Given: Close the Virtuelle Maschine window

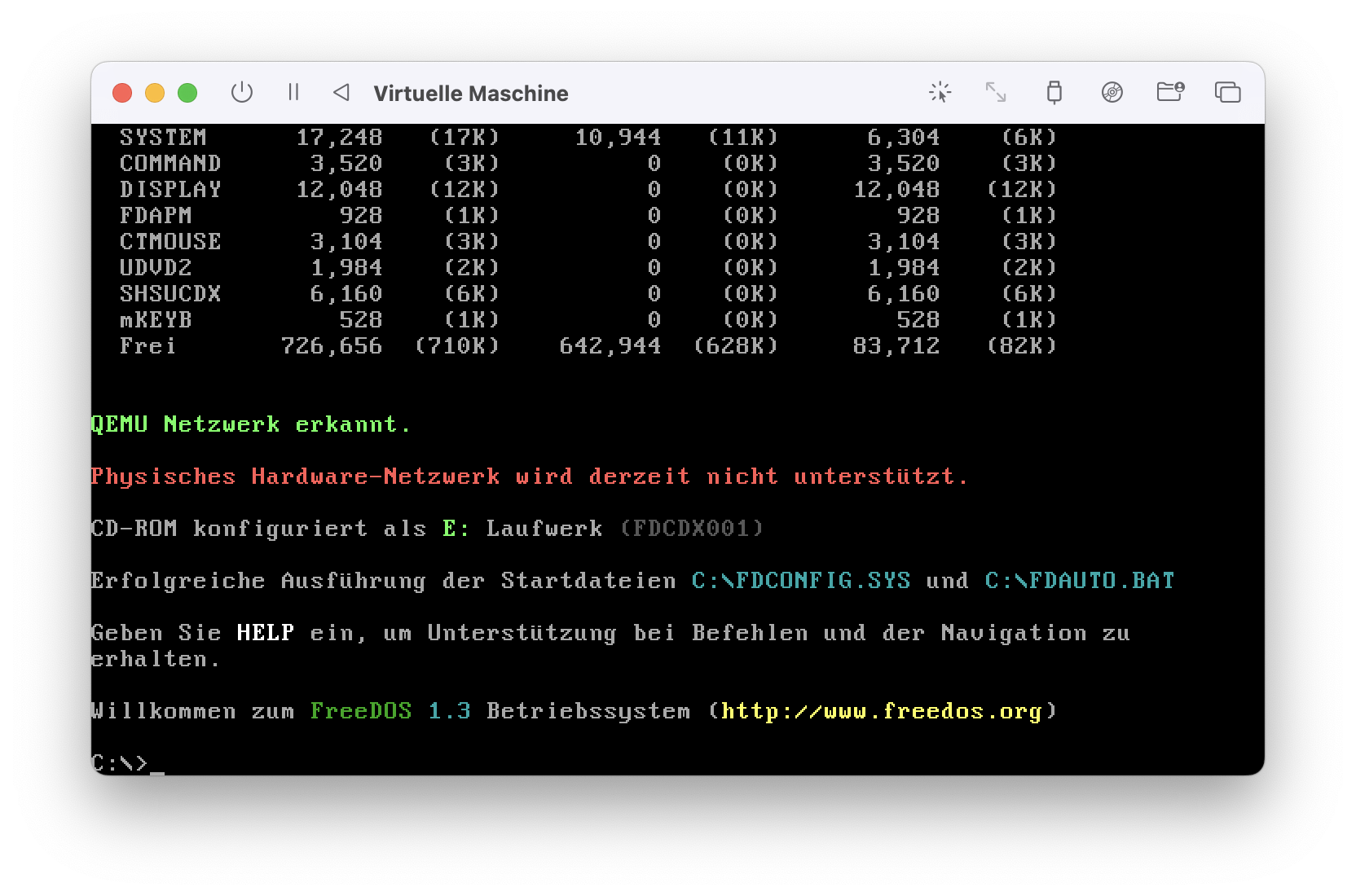Looking at the screenshot, I should (x=122, y=93).
